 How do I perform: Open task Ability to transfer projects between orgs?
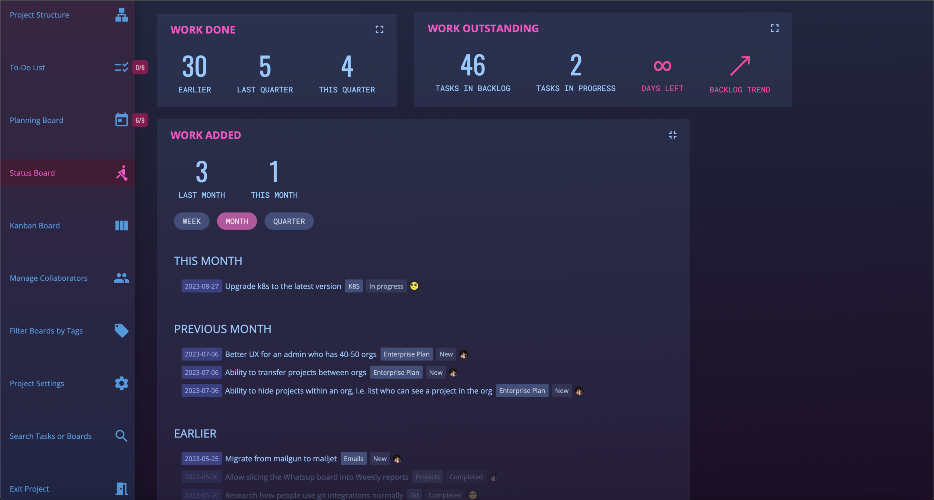pyautogui.click(x=295, y=372)
